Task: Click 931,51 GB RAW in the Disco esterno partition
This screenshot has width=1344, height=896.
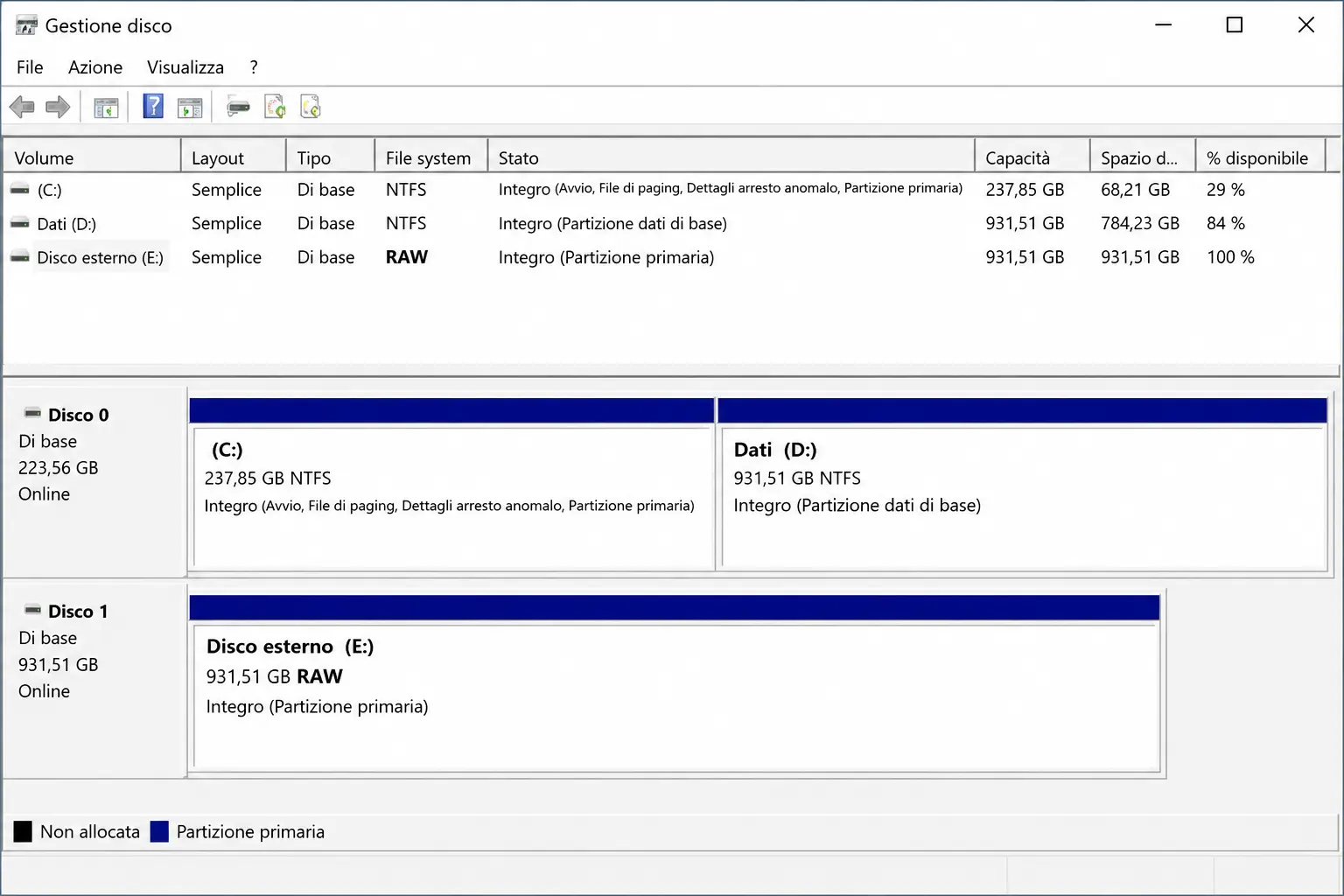Action: click(x=275, y=676)
